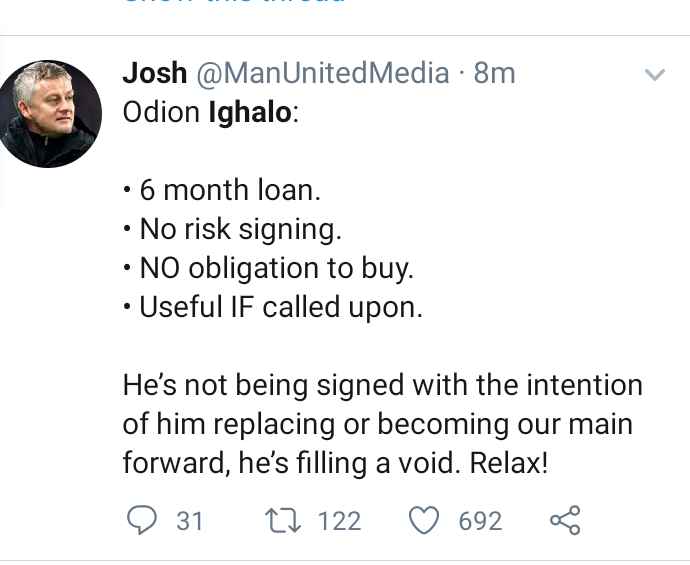Click the '6 month loan.' bullet line

pos(222,190)
